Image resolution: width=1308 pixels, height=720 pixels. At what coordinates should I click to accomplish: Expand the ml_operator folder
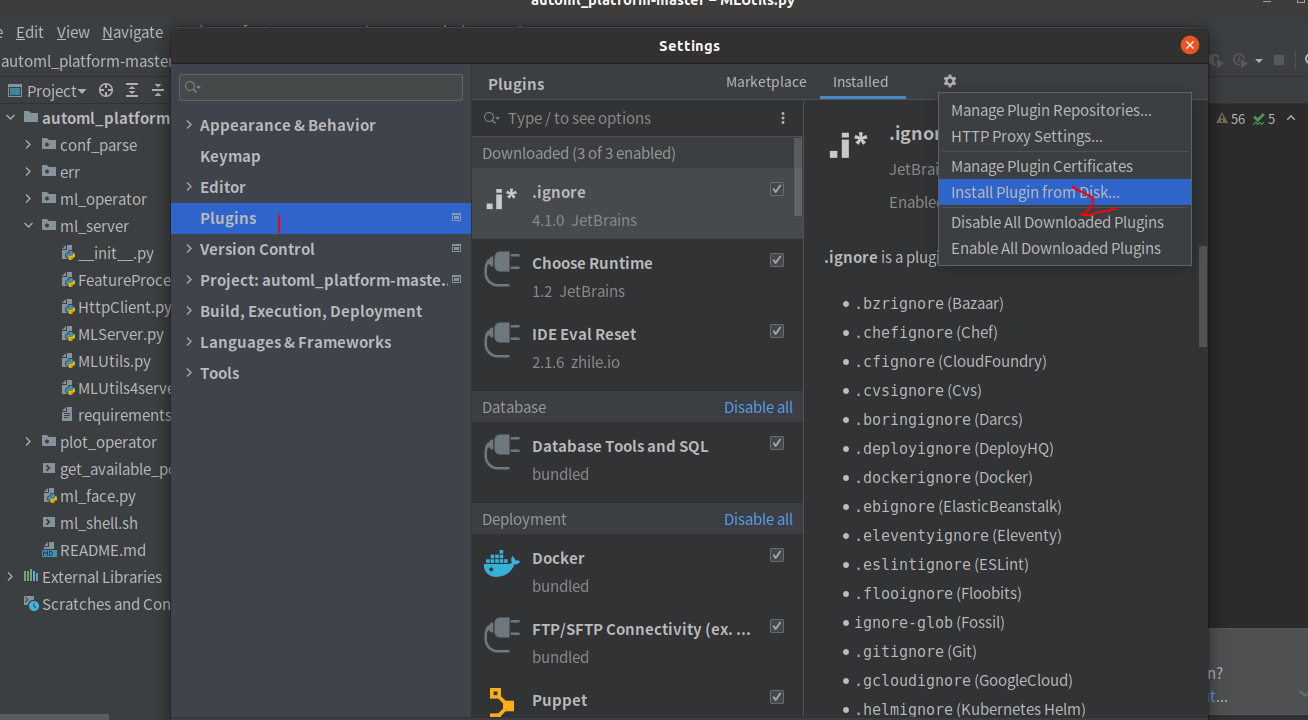[29, 199]
